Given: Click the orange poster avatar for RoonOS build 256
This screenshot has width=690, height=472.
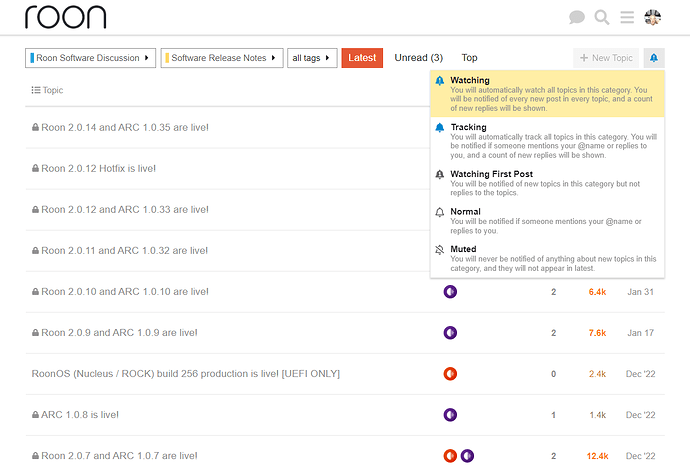Looking at the screenshot, I should (450, 374).
